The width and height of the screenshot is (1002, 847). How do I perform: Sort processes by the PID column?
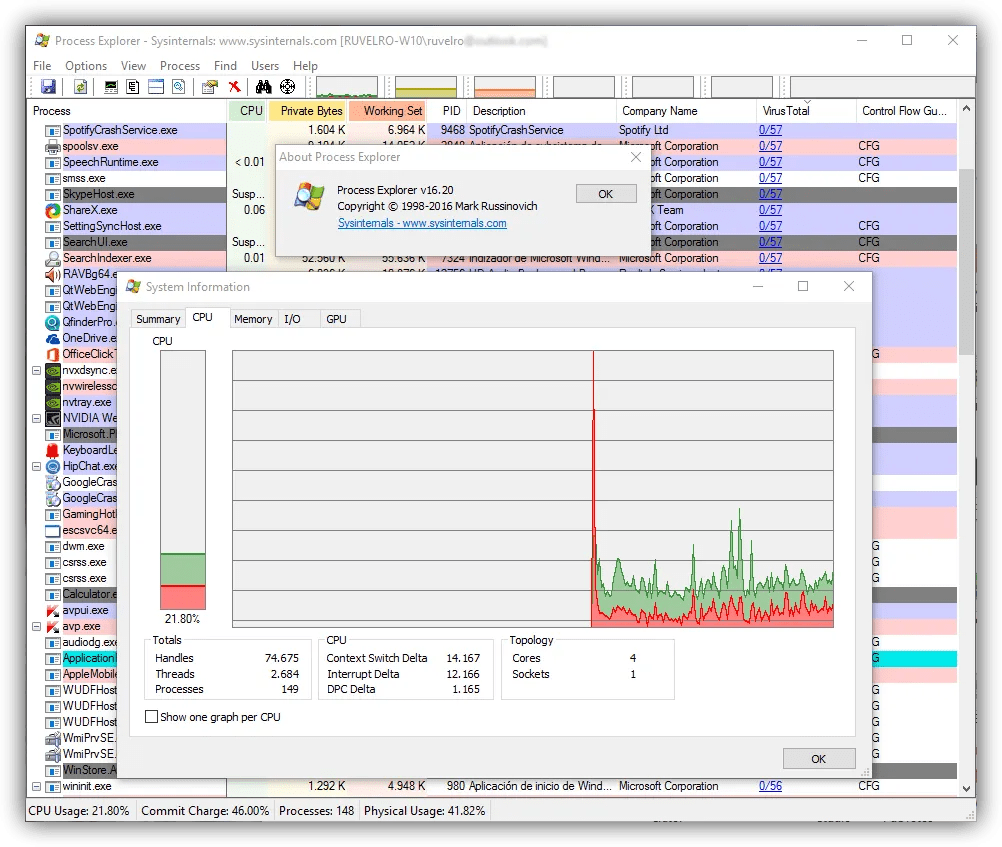click(451, 110)
